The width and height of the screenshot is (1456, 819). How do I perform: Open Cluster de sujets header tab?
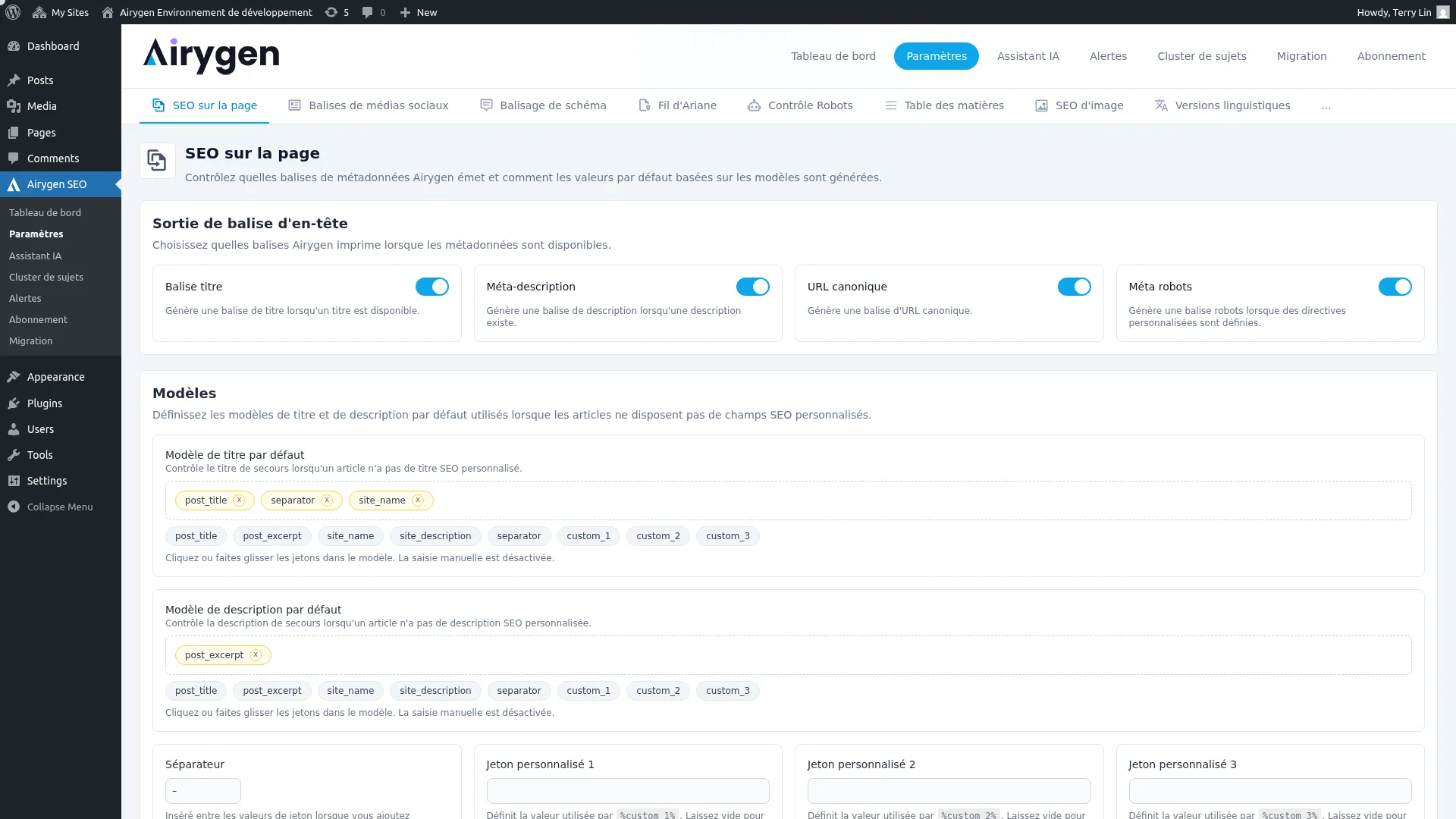tap(1202, 56)
